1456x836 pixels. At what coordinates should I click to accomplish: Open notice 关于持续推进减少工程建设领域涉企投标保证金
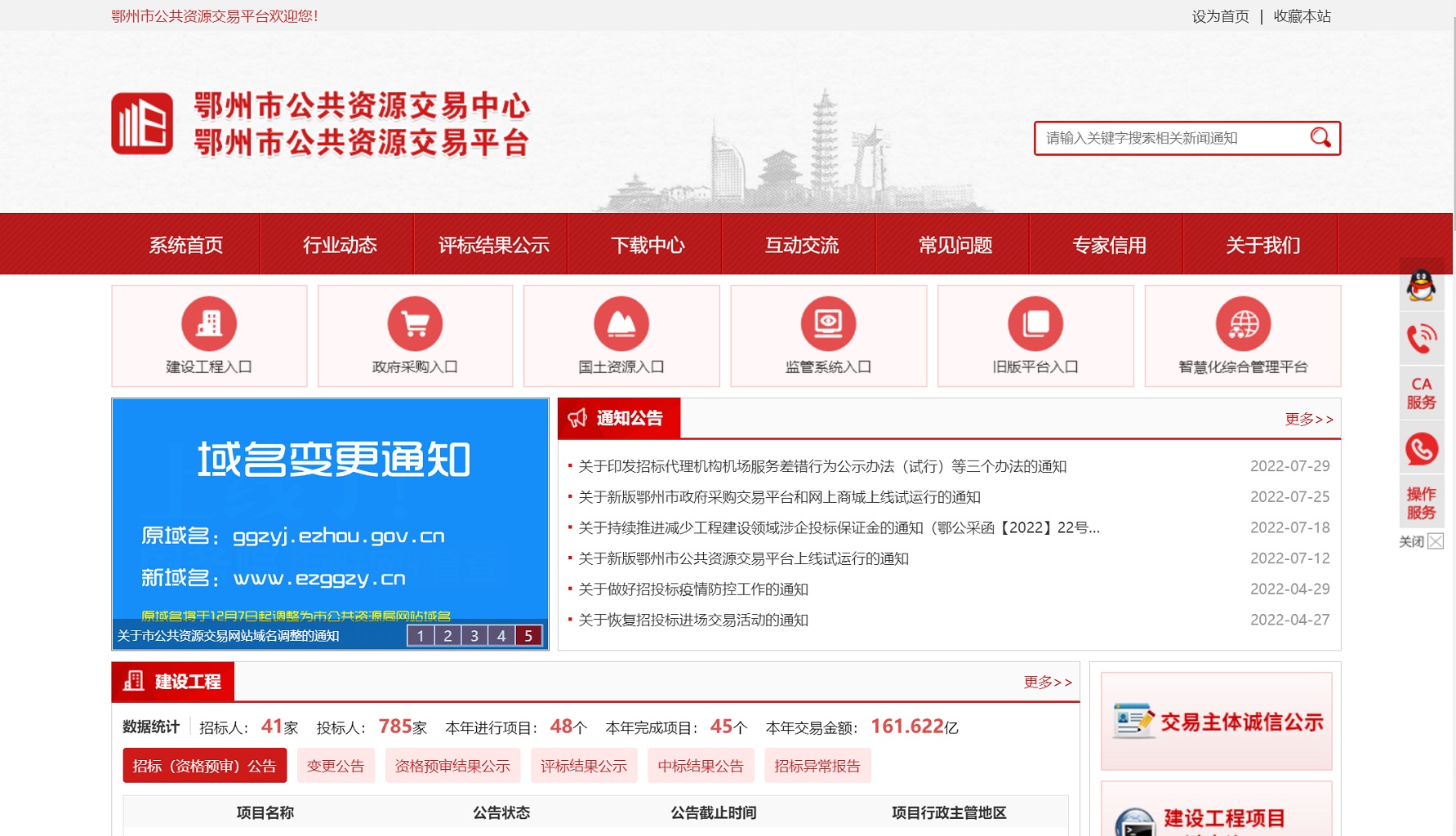coord(839,528)
